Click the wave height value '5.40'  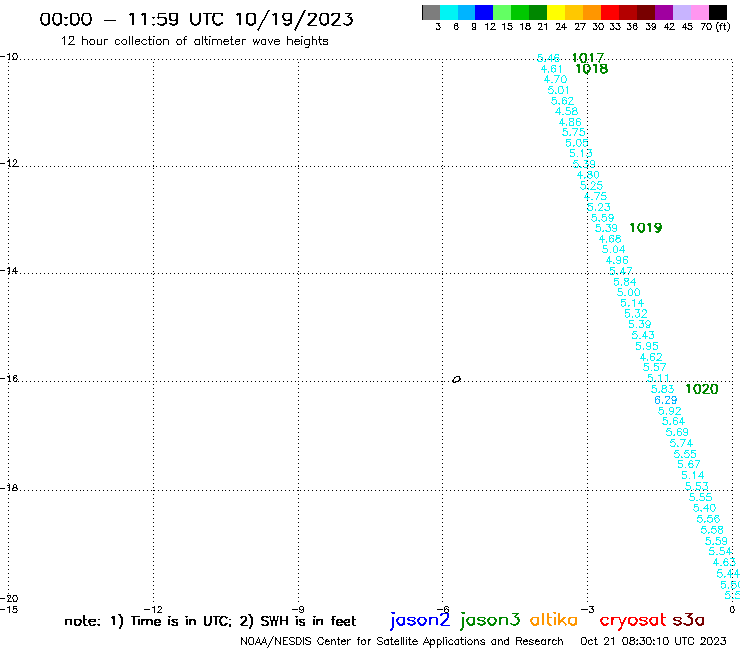click(x=705, y=508)
